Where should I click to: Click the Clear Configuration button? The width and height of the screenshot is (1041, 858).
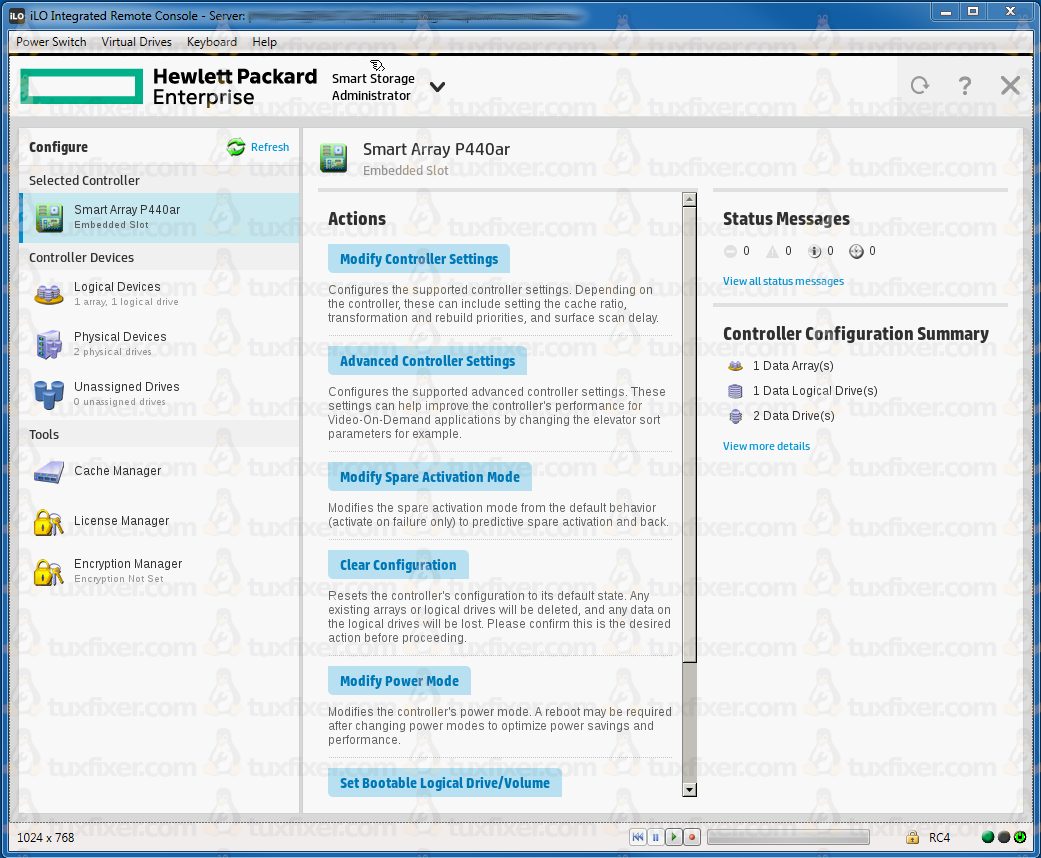pyautogui.click(x=397, y=565)
